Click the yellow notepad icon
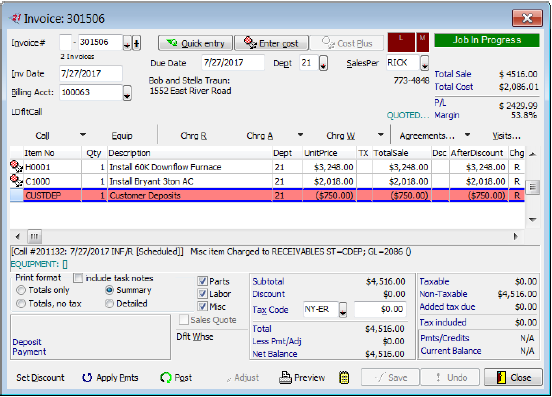 tap(344, 378)
